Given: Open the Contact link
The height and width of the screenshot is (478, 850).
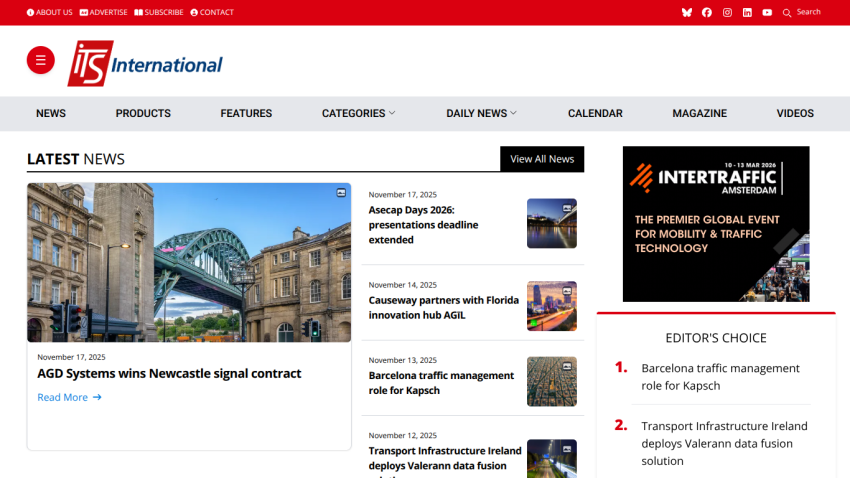Looking at the screenshot, I should [212, 12].
